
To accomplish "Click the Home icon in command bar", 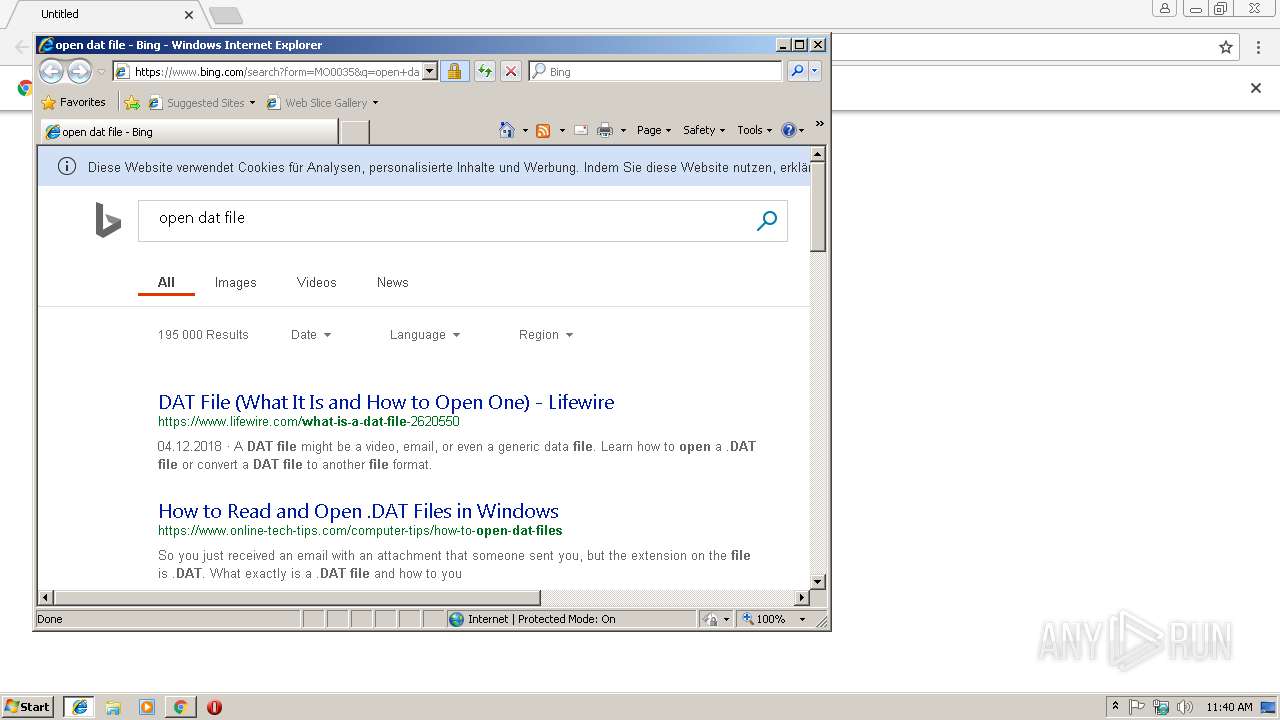I will 507,130.
